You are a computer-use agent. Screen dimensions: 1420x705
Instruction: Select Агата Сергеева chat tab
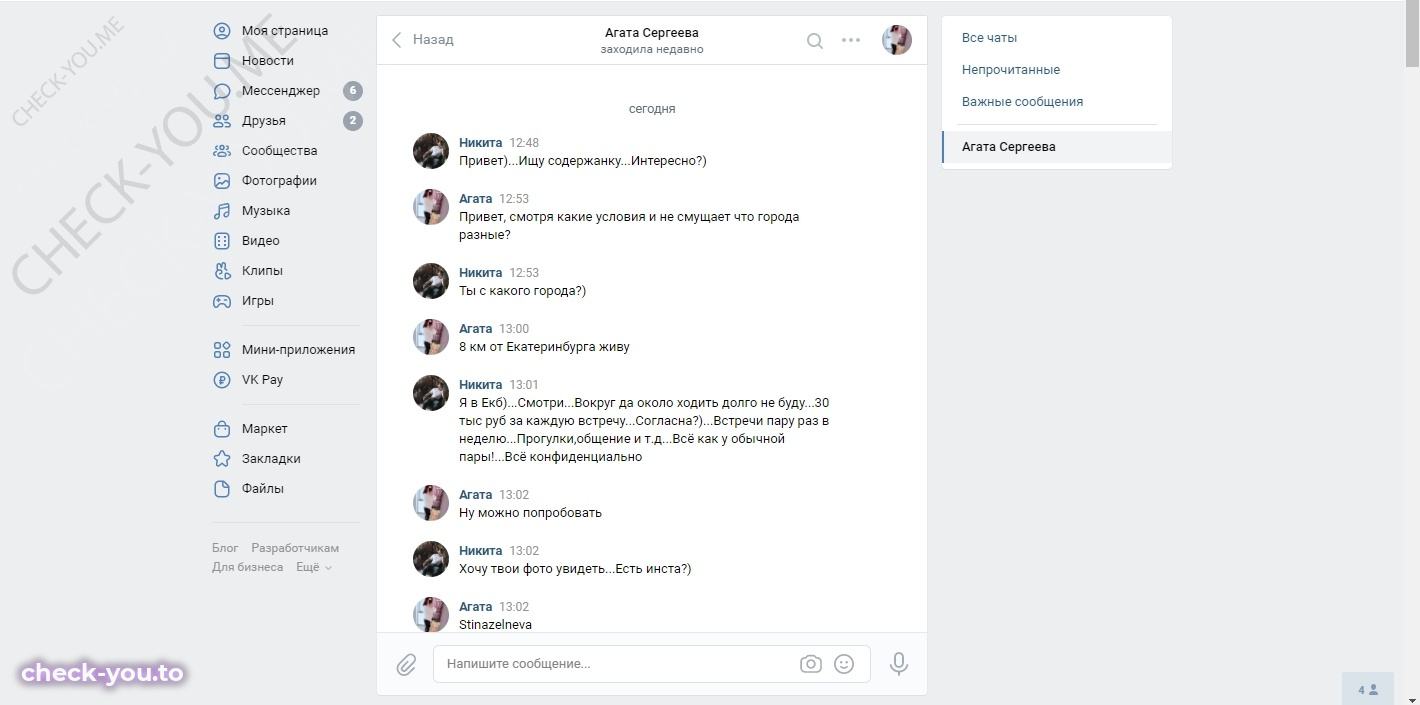1057,147
